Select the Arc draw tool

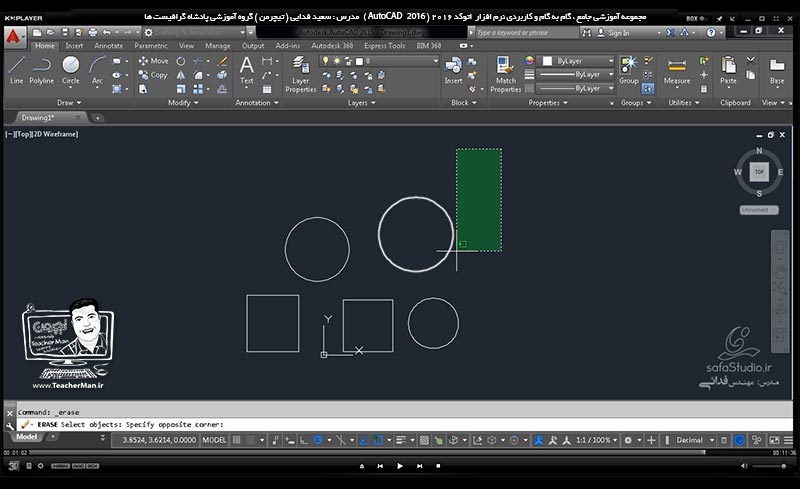coord(97,70)
